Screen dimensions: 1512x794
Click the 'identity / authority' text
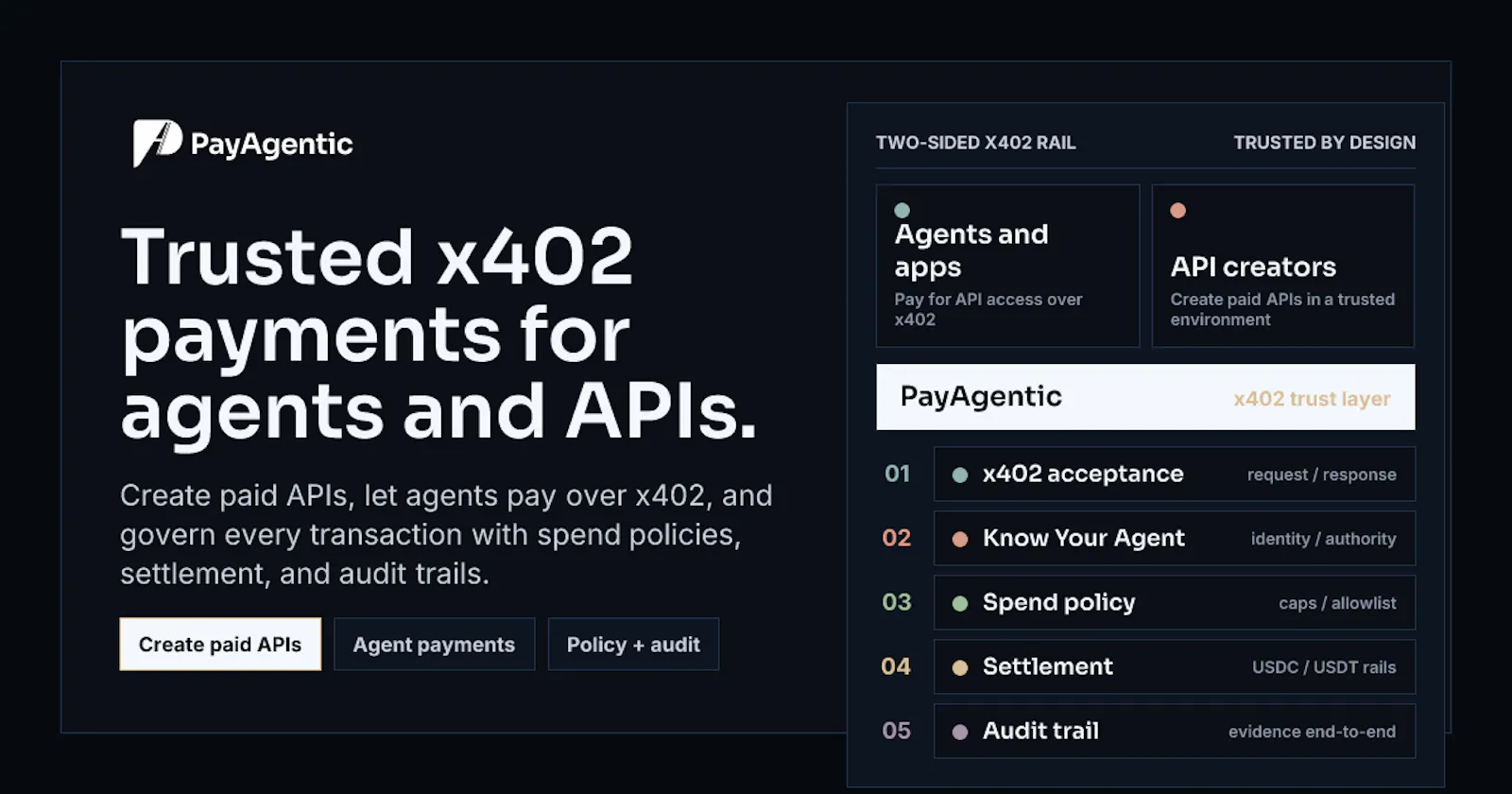tap(1324, 539)
